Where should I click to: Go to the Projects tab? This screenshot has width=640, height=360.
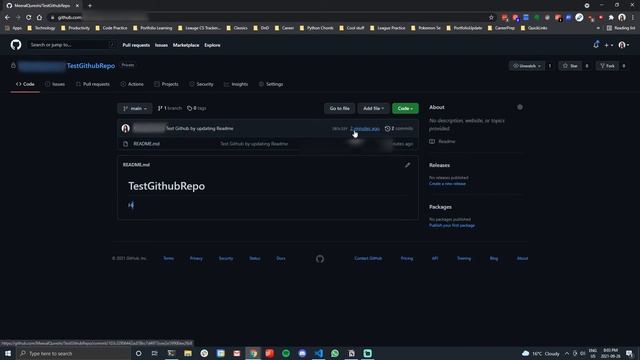pos(166,84)
